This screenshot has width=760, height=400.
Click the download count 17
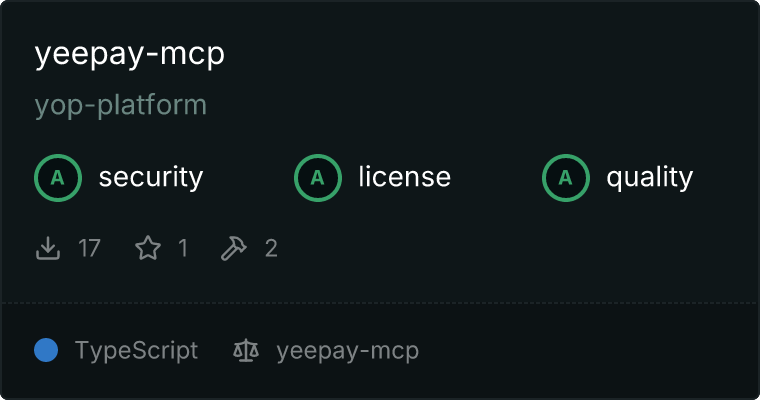pyautogui.click(x=90, y=248)
